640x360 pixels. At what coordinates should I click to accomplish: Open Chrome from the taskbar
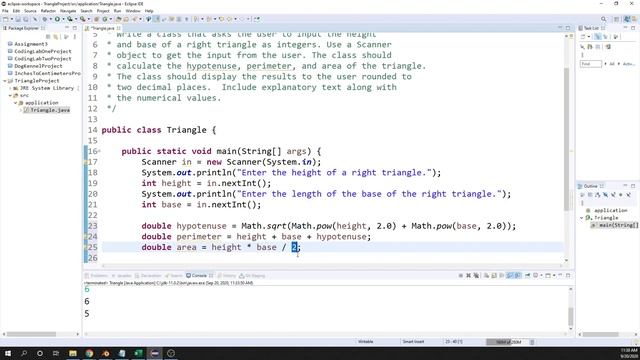point(89,353)
